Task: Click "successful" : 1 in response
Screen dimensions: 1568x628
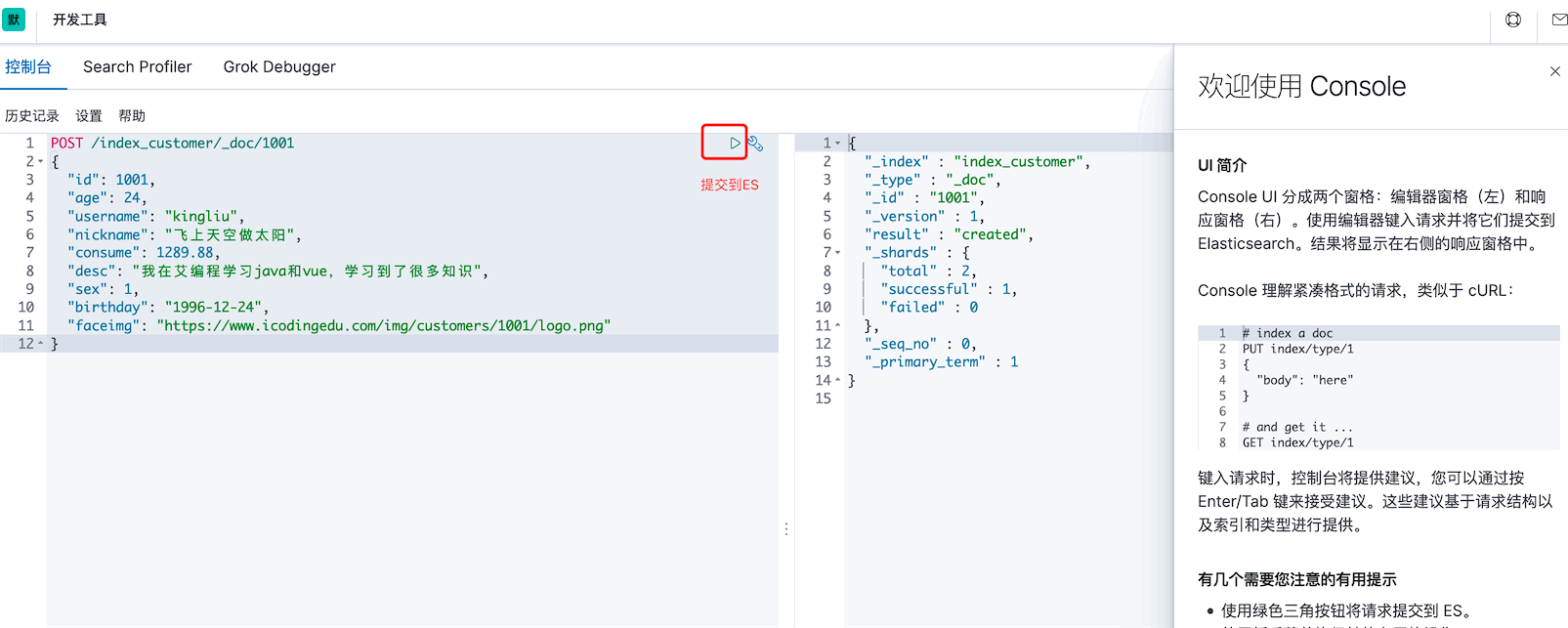Action: (949, 289)
